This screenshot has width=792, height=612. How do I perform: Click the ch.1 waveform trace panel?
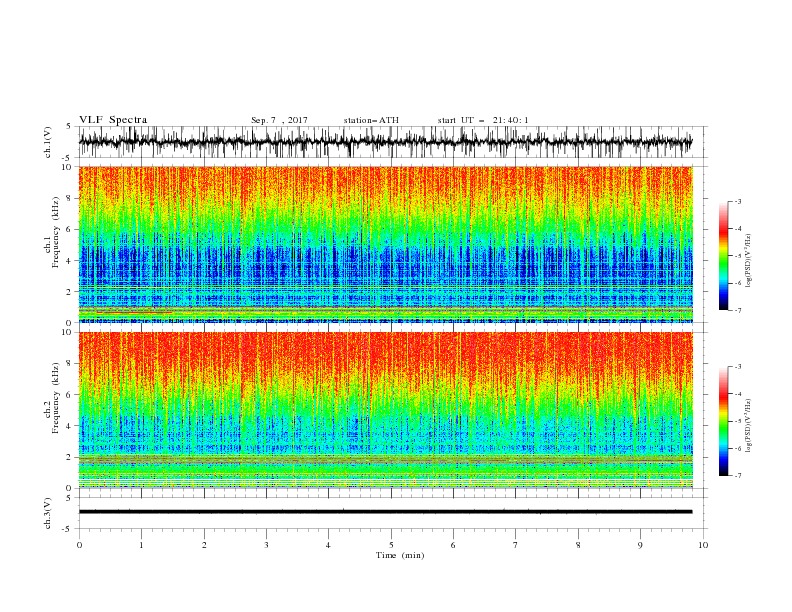393,142
